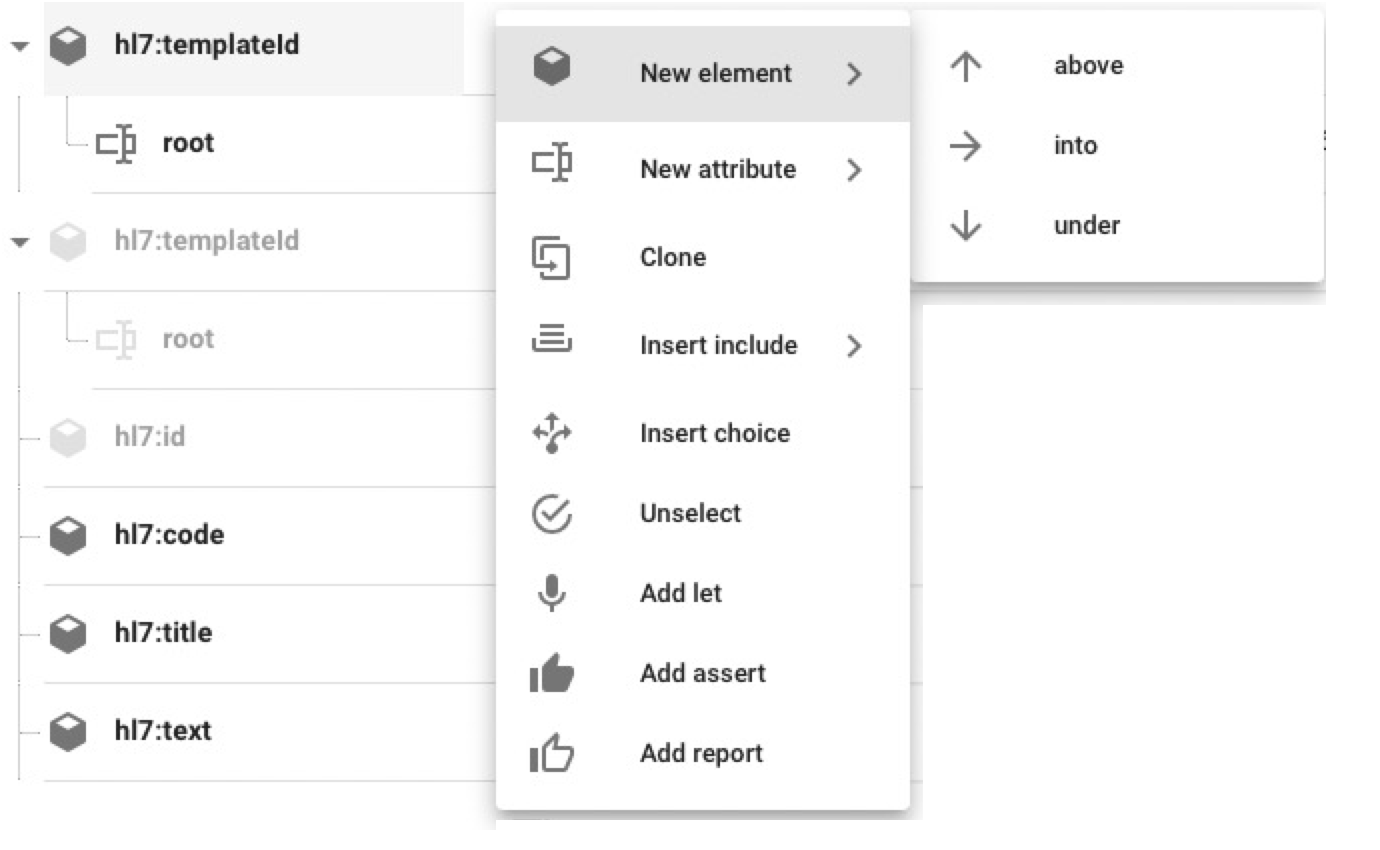Click the Insert choice branching icon
The height and width of the screenshot is (850, 1380).
click(551, 433)
